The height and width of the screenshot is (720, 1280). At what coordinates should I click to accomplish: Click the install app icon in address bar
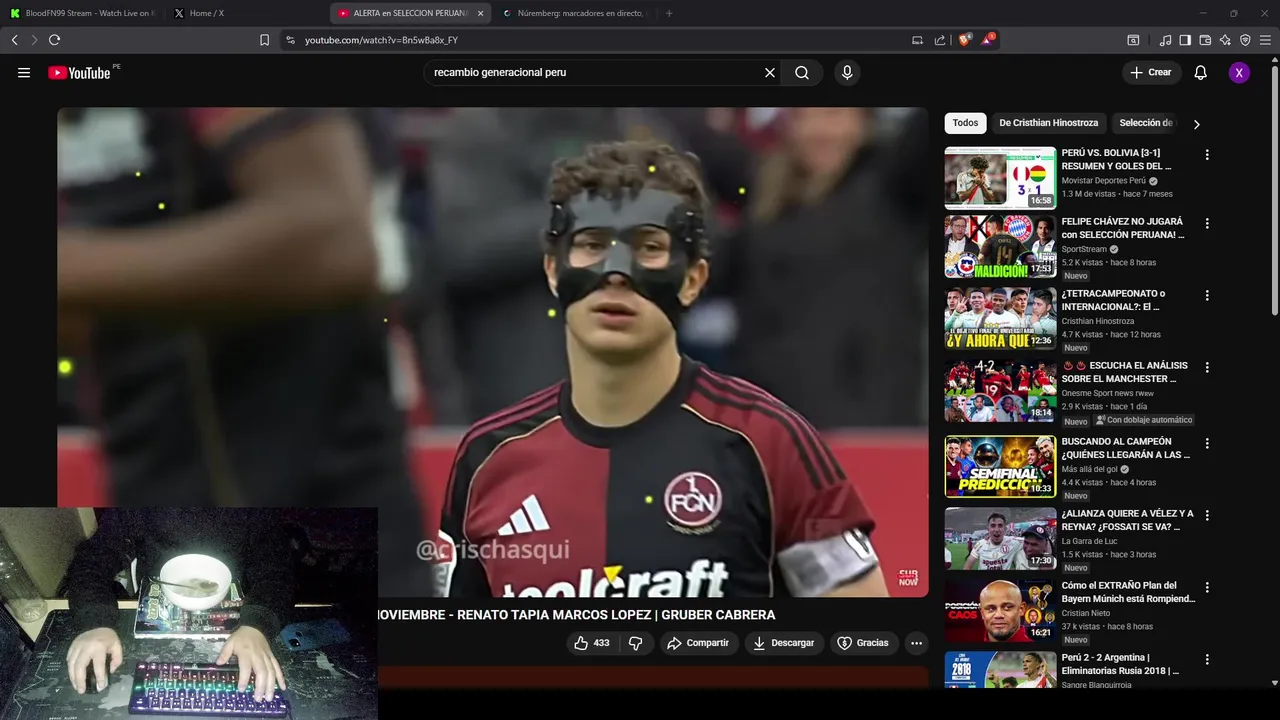click(x=917, y=40)
